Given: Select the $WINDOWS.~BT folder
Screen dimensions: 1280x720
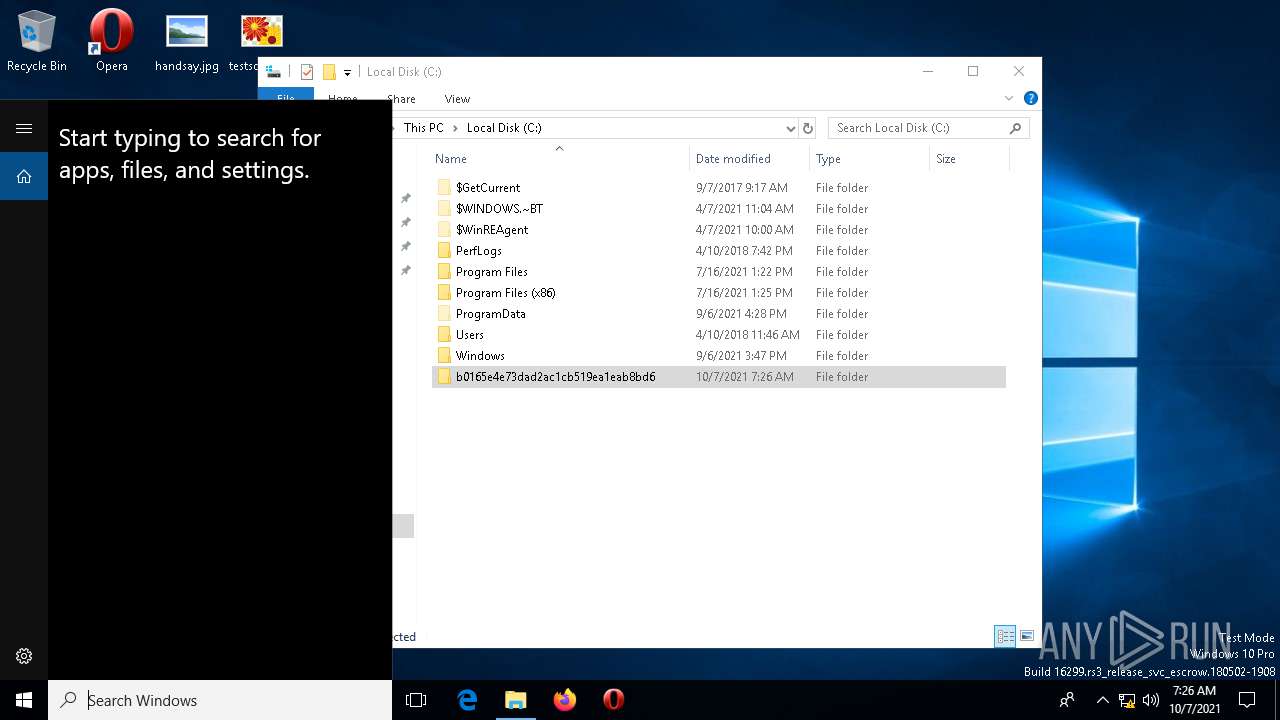Looking at the screenshot, I should point(718,209).
